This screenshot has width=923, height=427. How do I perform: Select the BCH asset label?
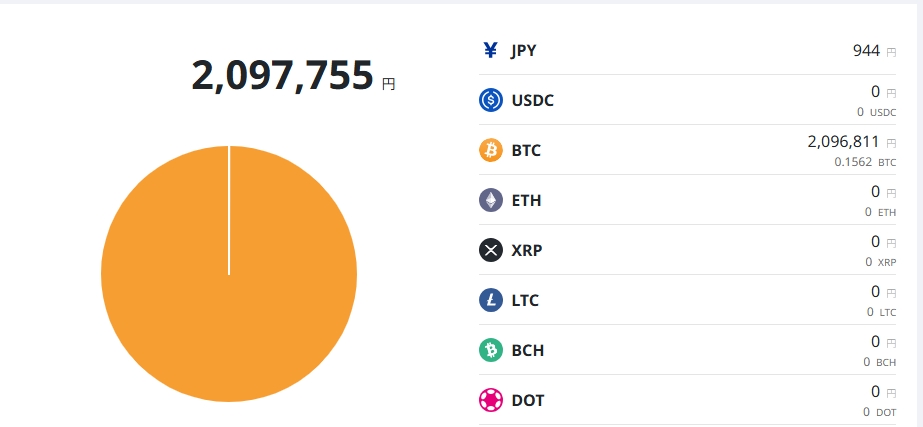pos(527,351)
